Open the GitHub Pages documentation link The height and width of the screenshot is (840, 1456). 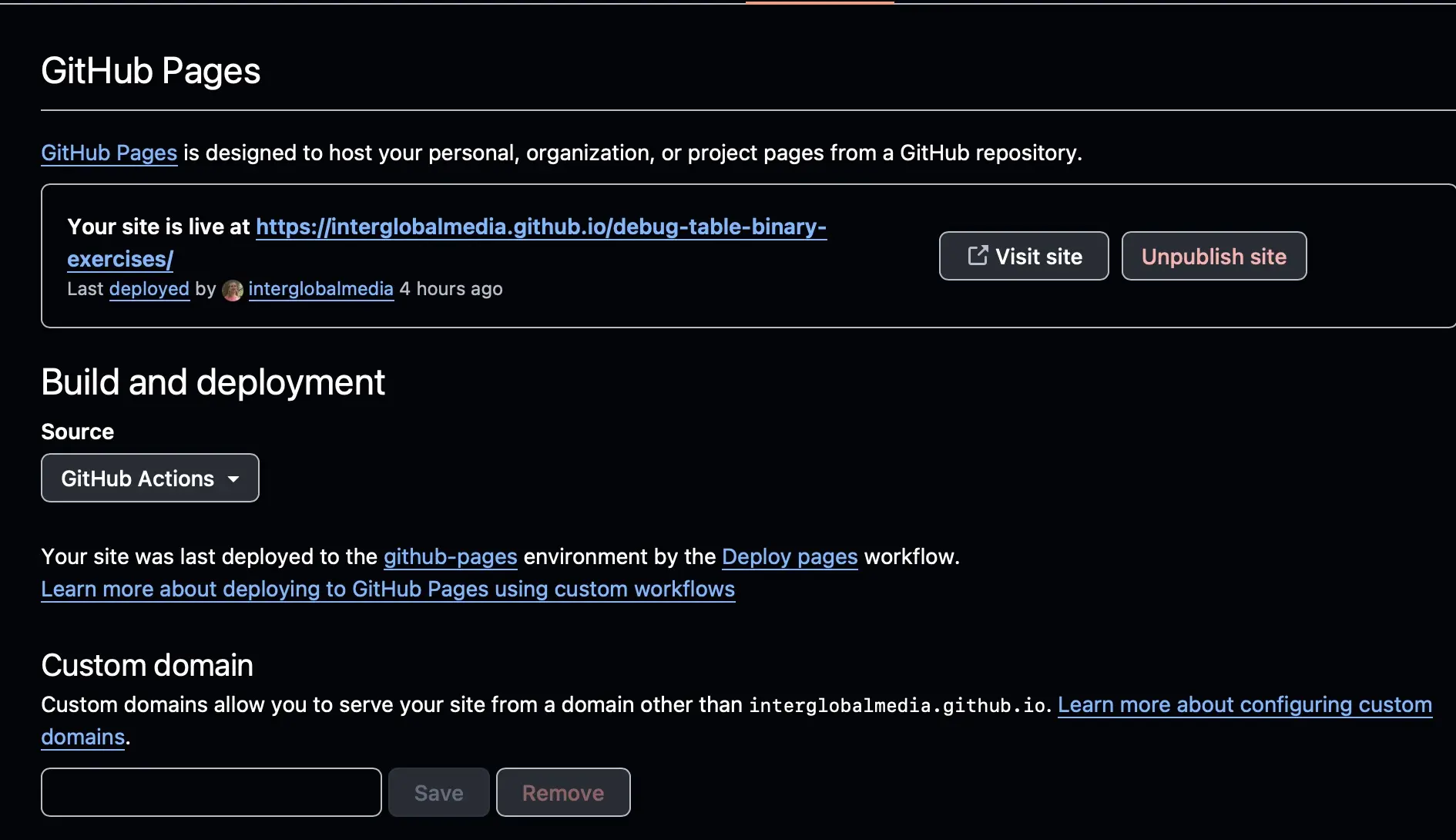[x=109, y=153]
